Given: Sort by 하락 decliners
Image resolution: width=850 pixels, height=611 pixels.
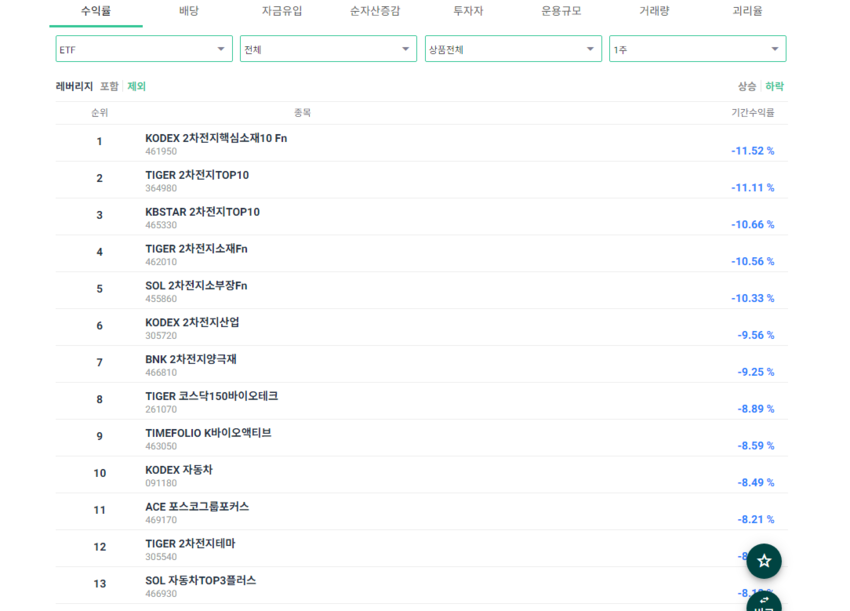Looking at the screenshot, I should coord(775,86).
